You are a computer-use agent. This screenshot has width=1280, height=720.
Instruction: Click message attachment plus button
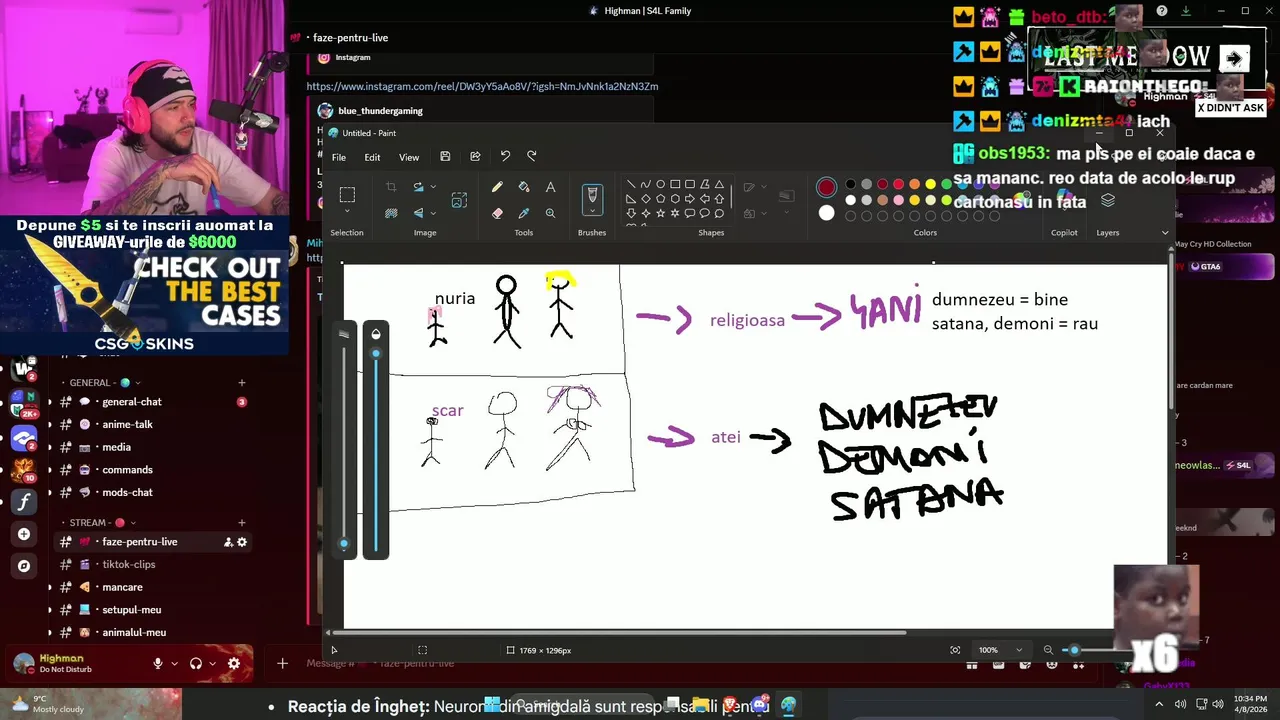282,663
